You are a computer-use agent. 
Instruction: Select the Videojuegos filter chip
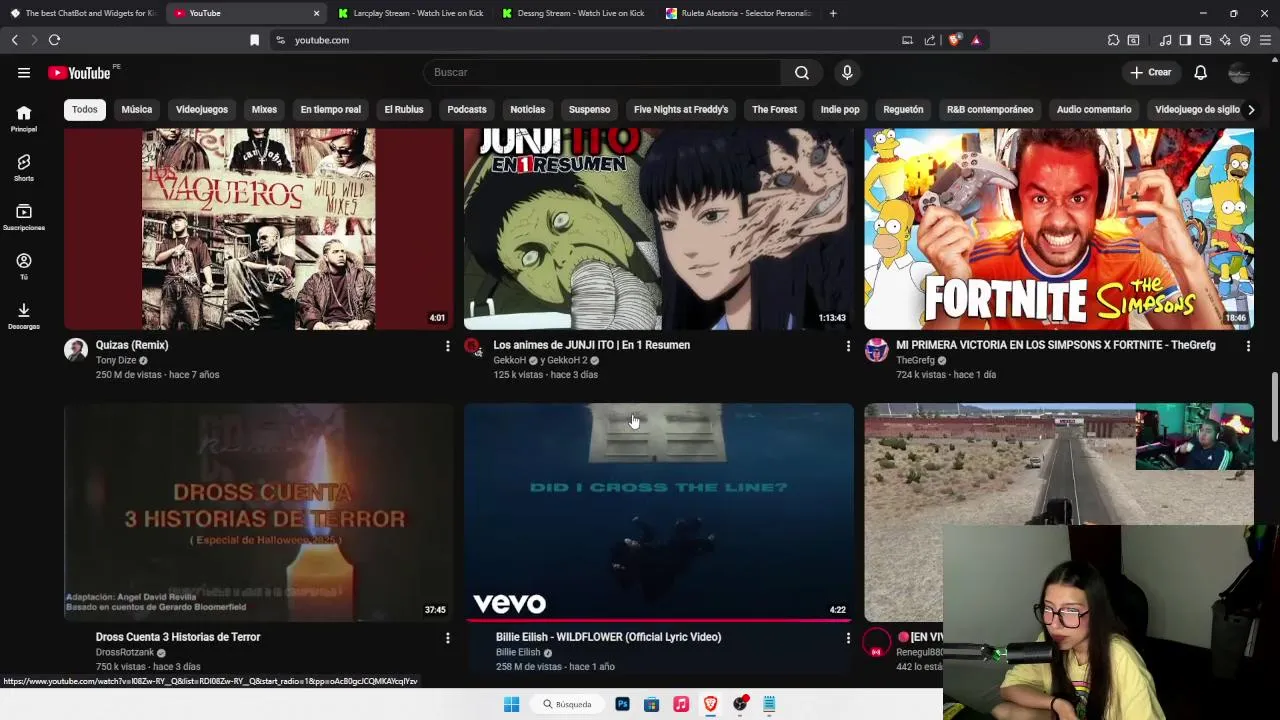click(x=202, y=109)
